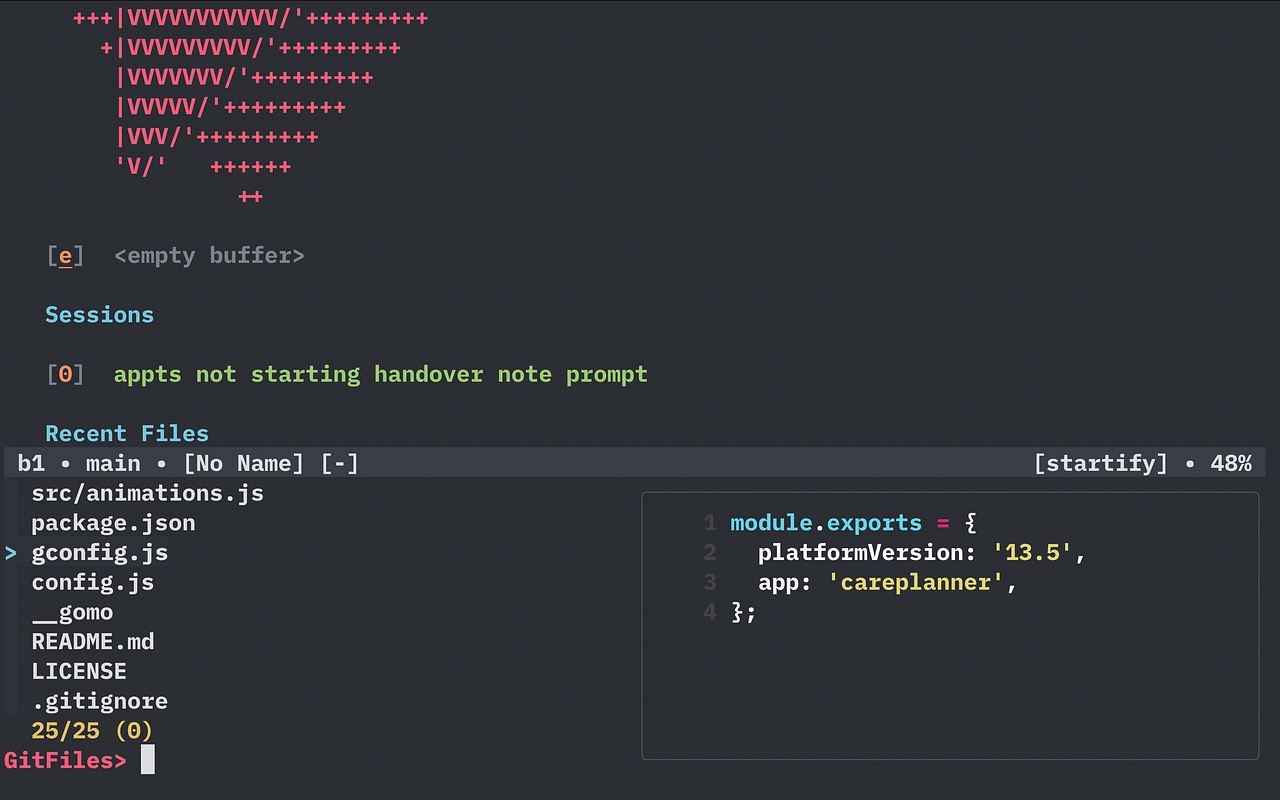The image size is (1280, 800).
Task: Select the __gomo file entry
Action: (x=73, y=612)
